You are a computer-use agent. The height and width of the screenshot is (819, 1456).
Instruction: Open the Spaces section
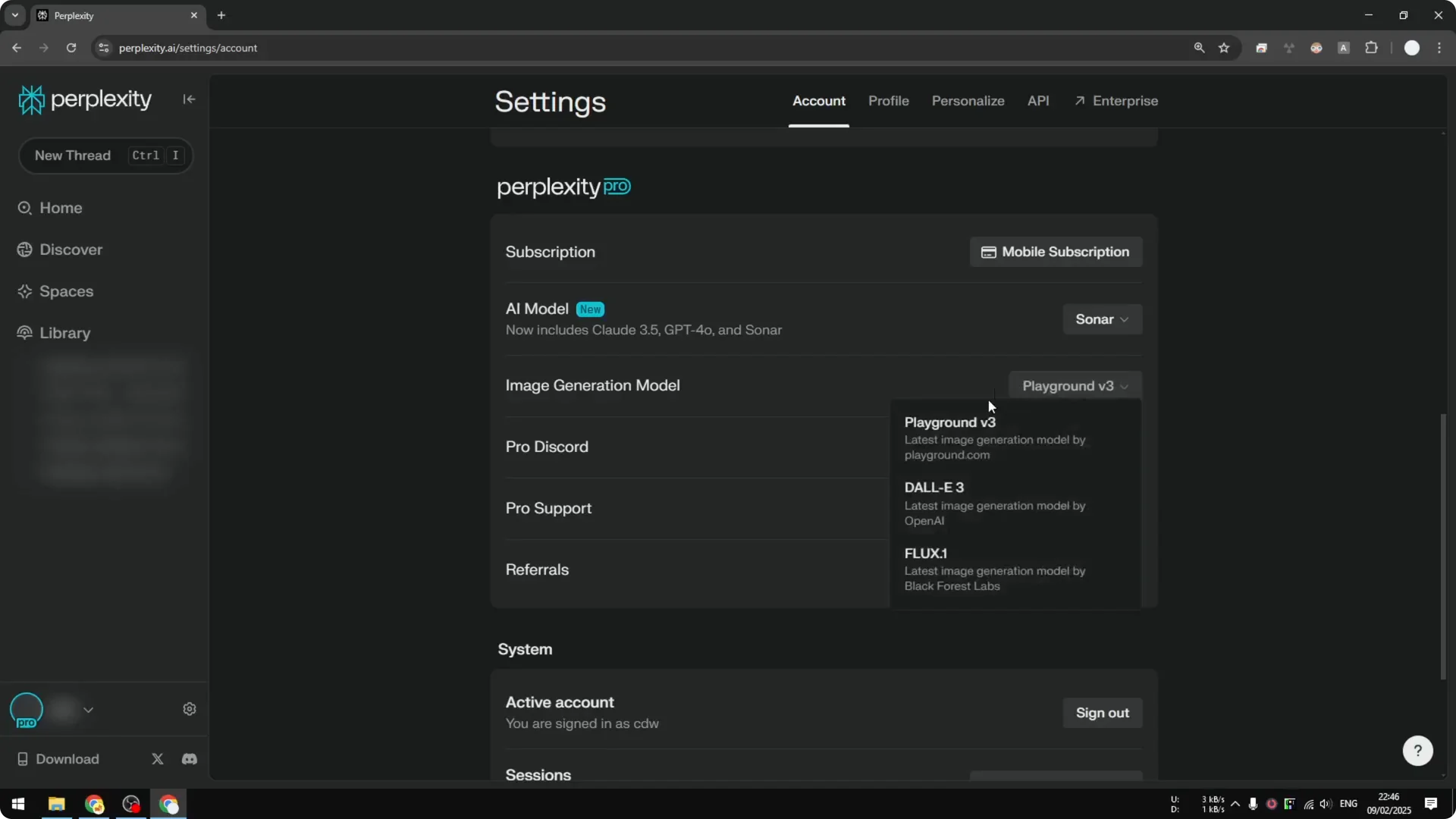[x=66, y=291]
